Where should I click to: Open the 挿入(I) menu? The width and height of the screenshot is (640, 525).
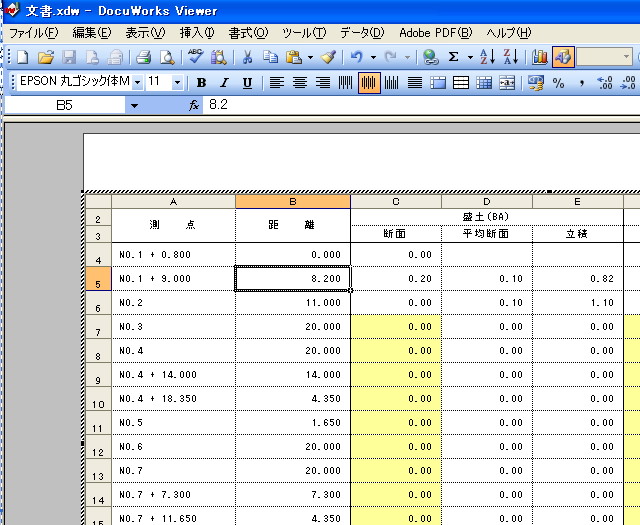point(197,33)
